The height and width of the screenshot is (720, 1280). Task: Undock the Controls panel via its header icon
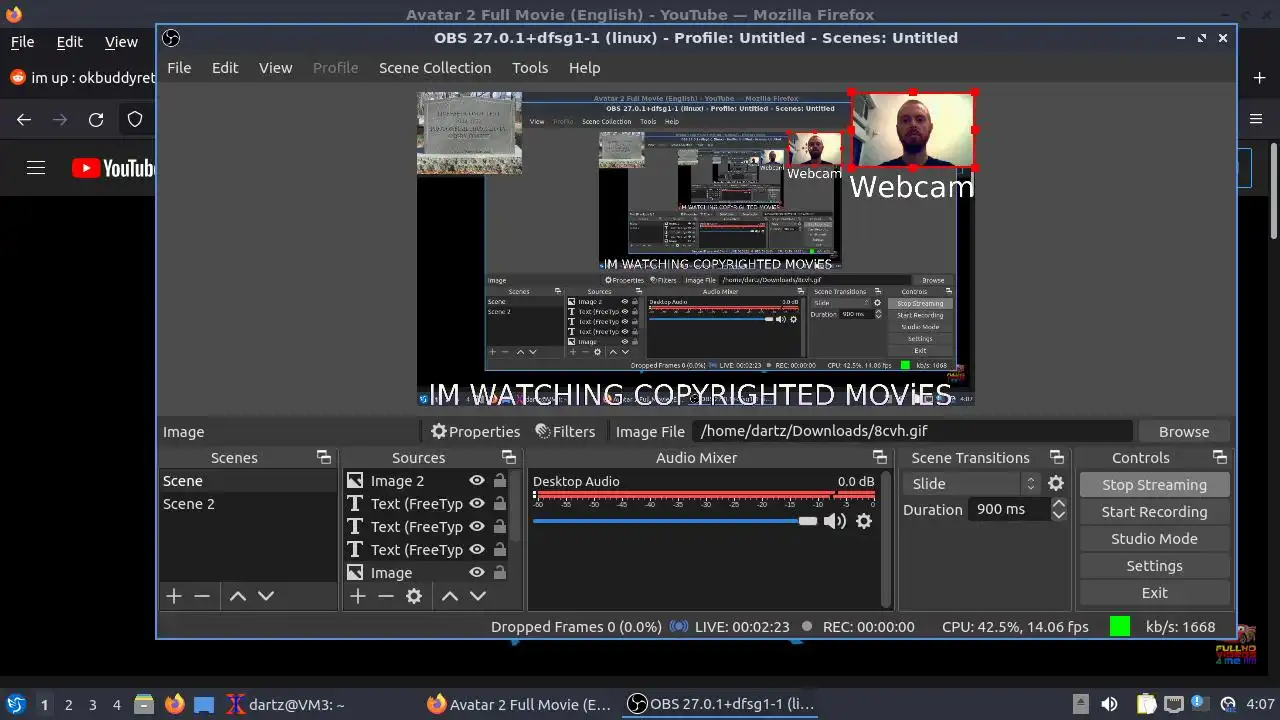click(1220, 457)
